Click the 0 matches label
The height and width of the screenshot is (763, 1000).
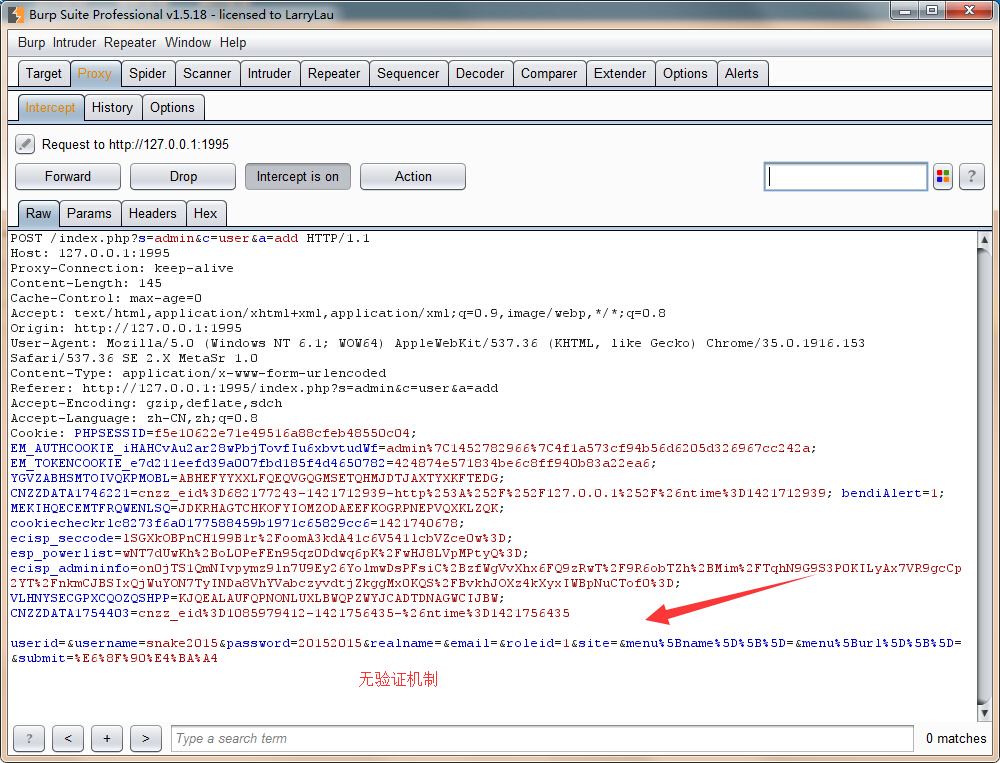956,738
